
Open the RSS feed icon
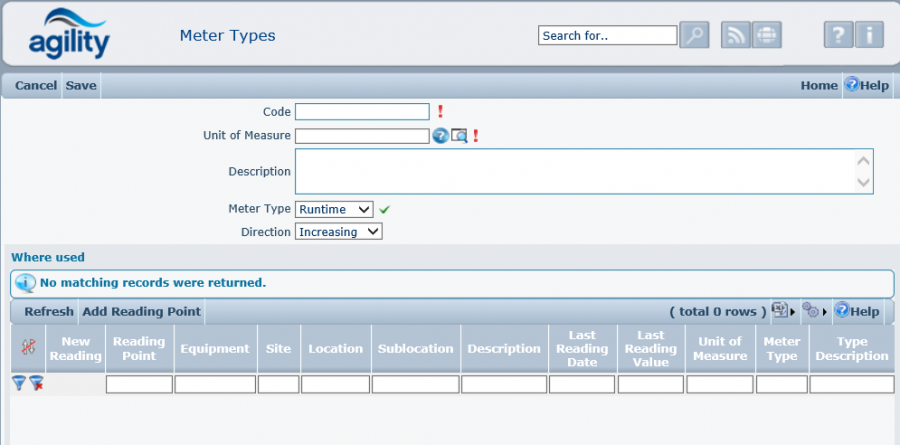pyautogui.click(x=736, y=35)
